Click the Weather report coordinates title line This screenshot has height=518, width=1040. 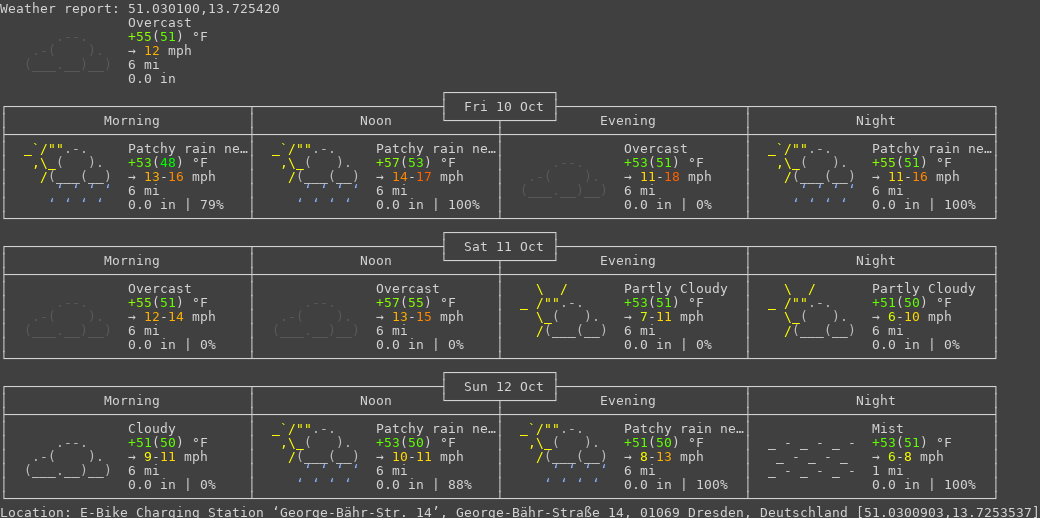pyautogui.click(x=140, y=9)
